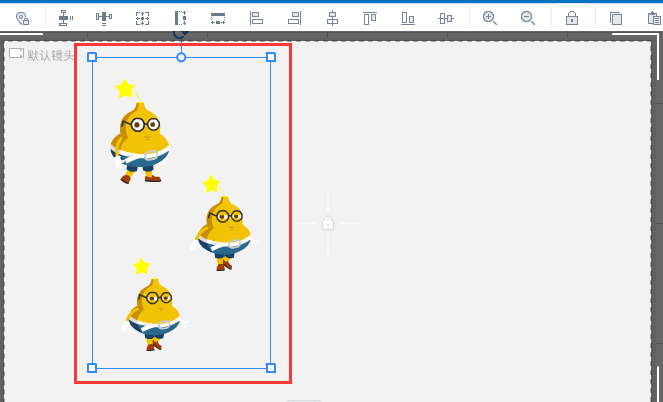Match the width of selected objects
The image size is (663, 402).
tap(218, 18)
